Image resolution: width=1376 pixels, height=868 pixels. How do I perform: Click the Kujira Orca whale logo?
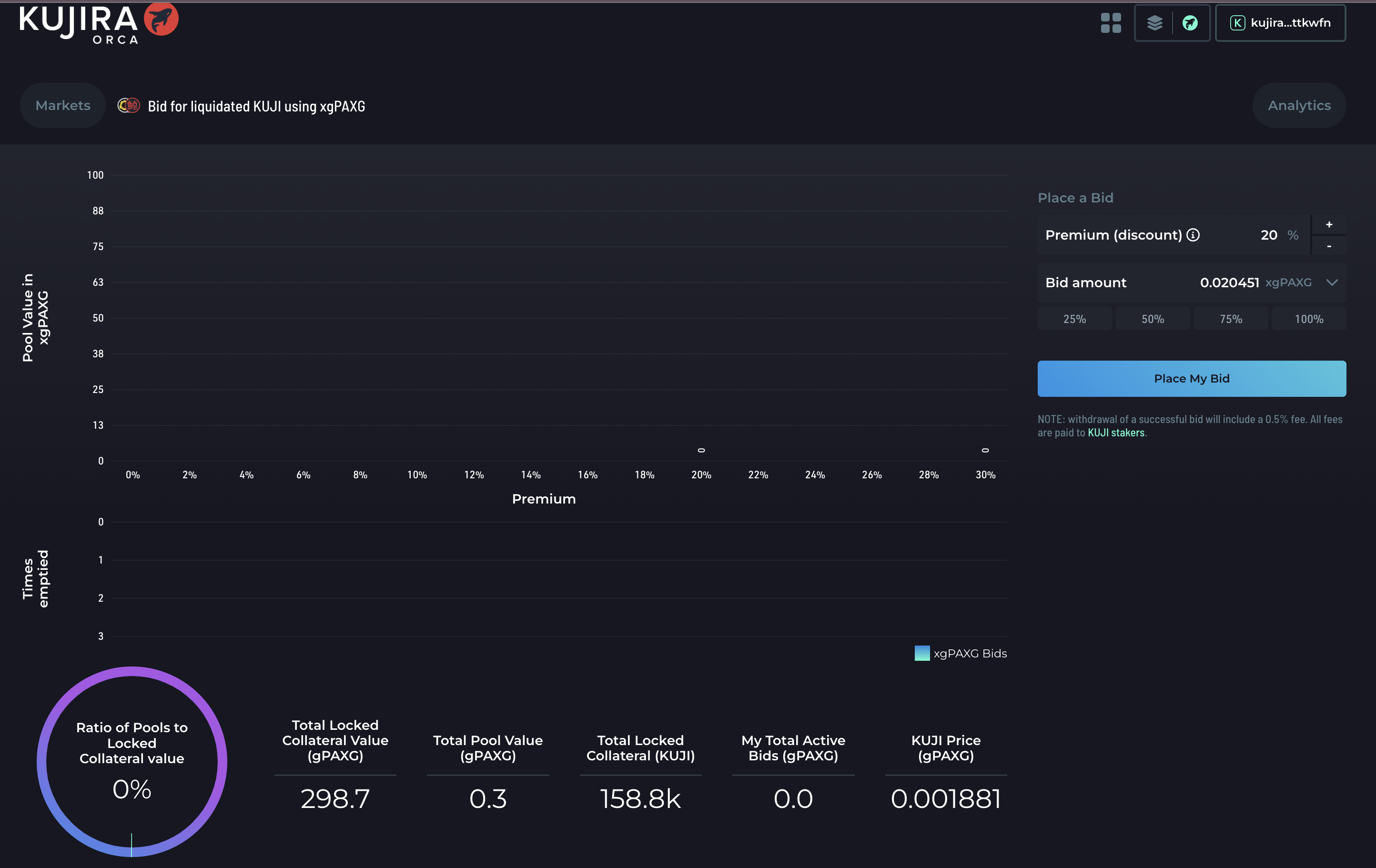point(161,19)
